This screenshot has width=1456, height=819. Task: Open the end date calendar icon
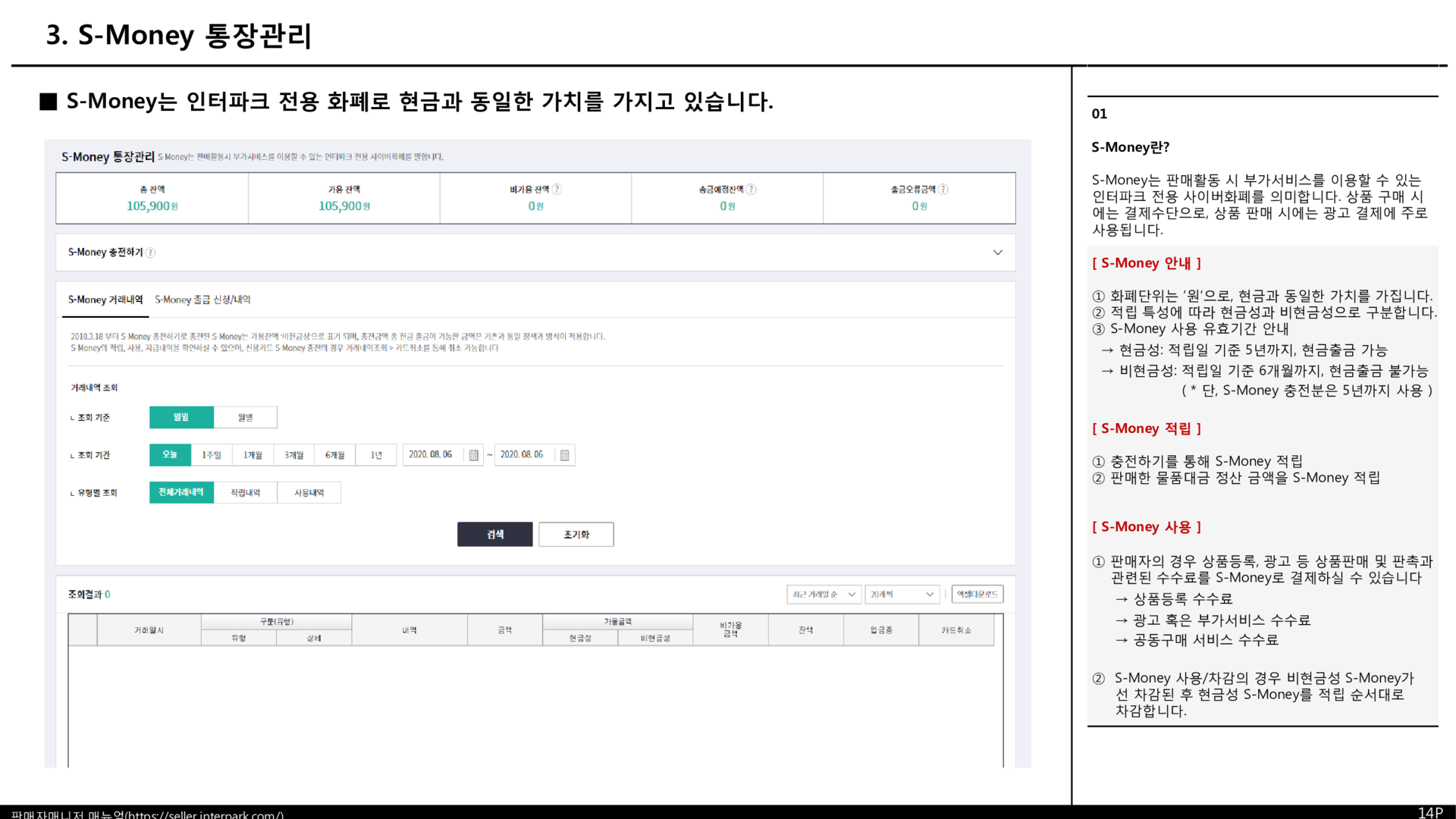click(565, 455)
